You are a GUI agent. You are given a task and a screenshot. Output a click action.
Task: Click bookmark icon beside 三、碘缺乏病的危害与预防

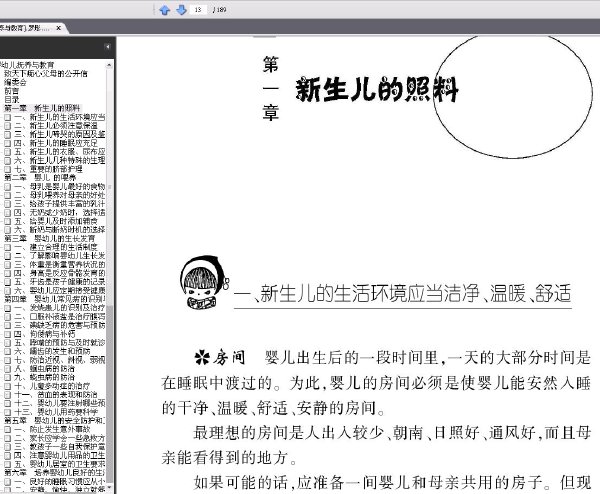tap(8, 325)
